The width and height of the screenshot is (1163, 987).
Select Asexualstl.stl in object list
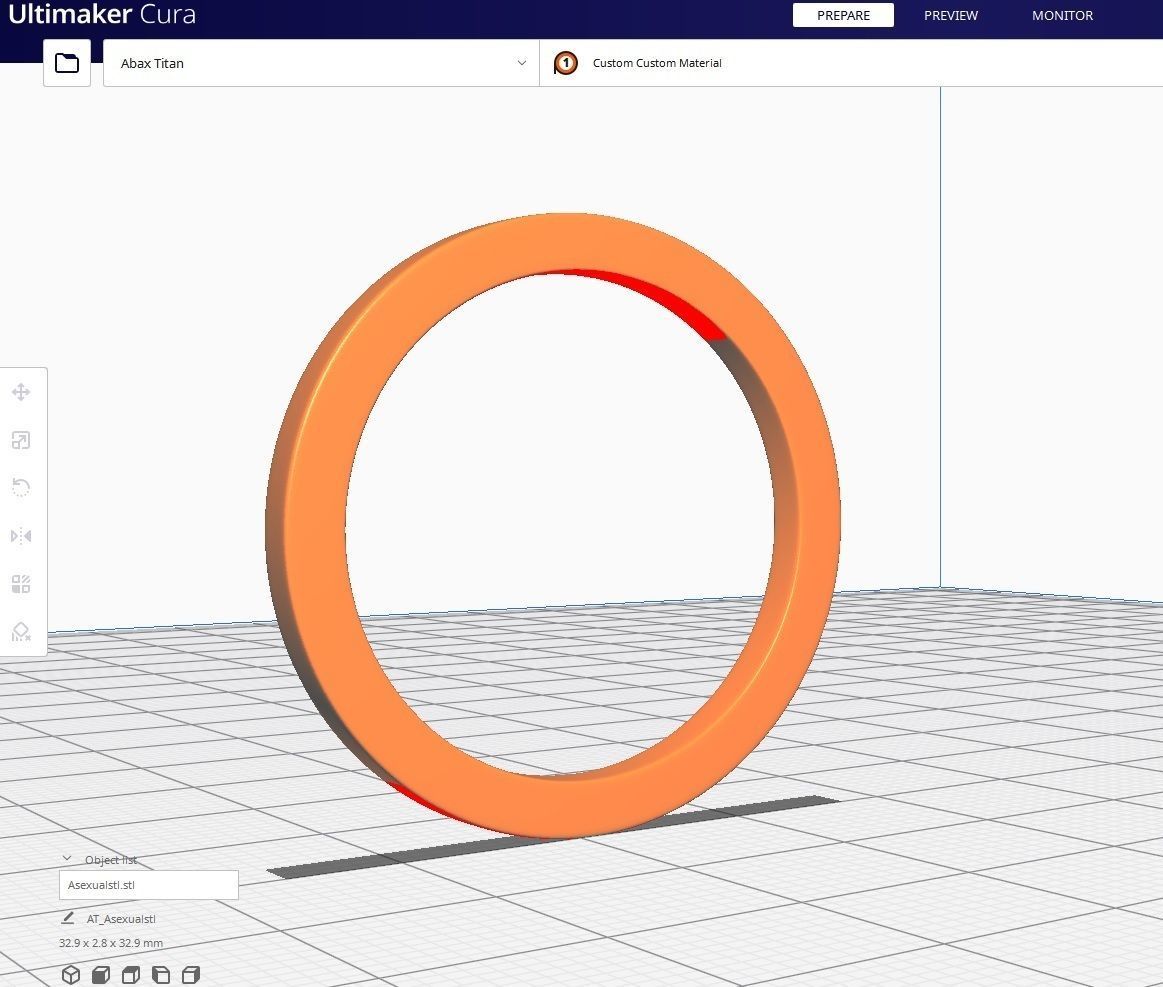(x=148, y=885)
